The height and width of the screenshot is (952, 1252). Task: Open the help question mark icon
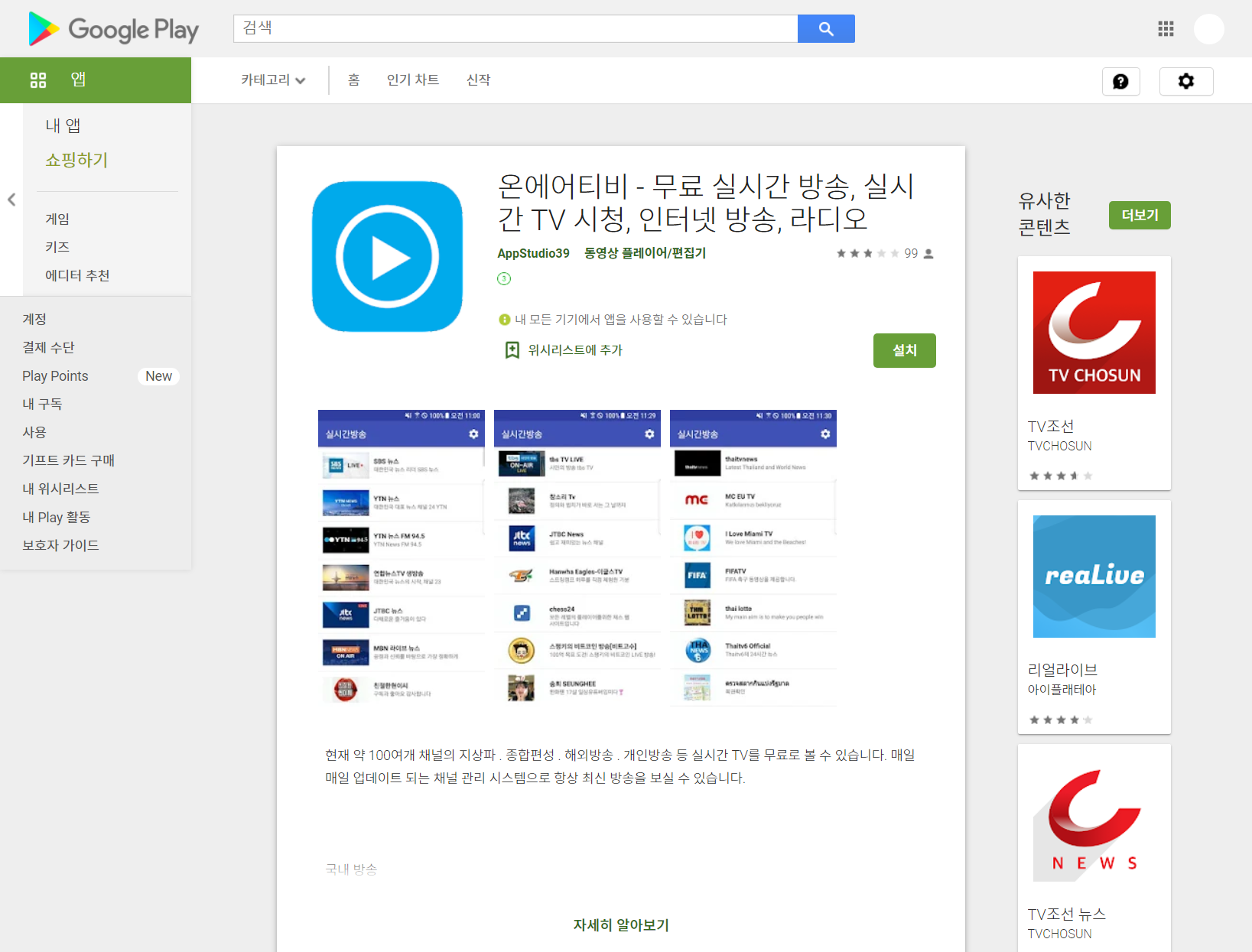1120,81
